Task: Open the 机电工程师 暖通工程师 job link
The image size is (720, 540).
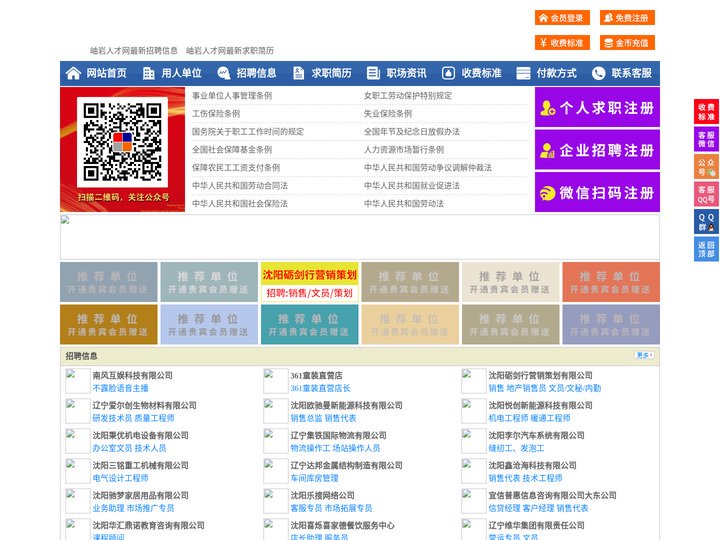Action: [x=529, y=418]
